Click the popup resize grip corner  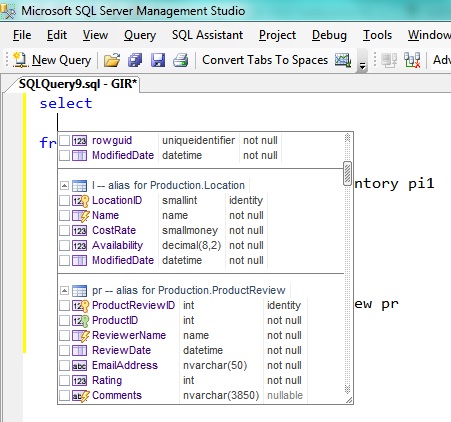pyautogui.click(x=349, y=400)
